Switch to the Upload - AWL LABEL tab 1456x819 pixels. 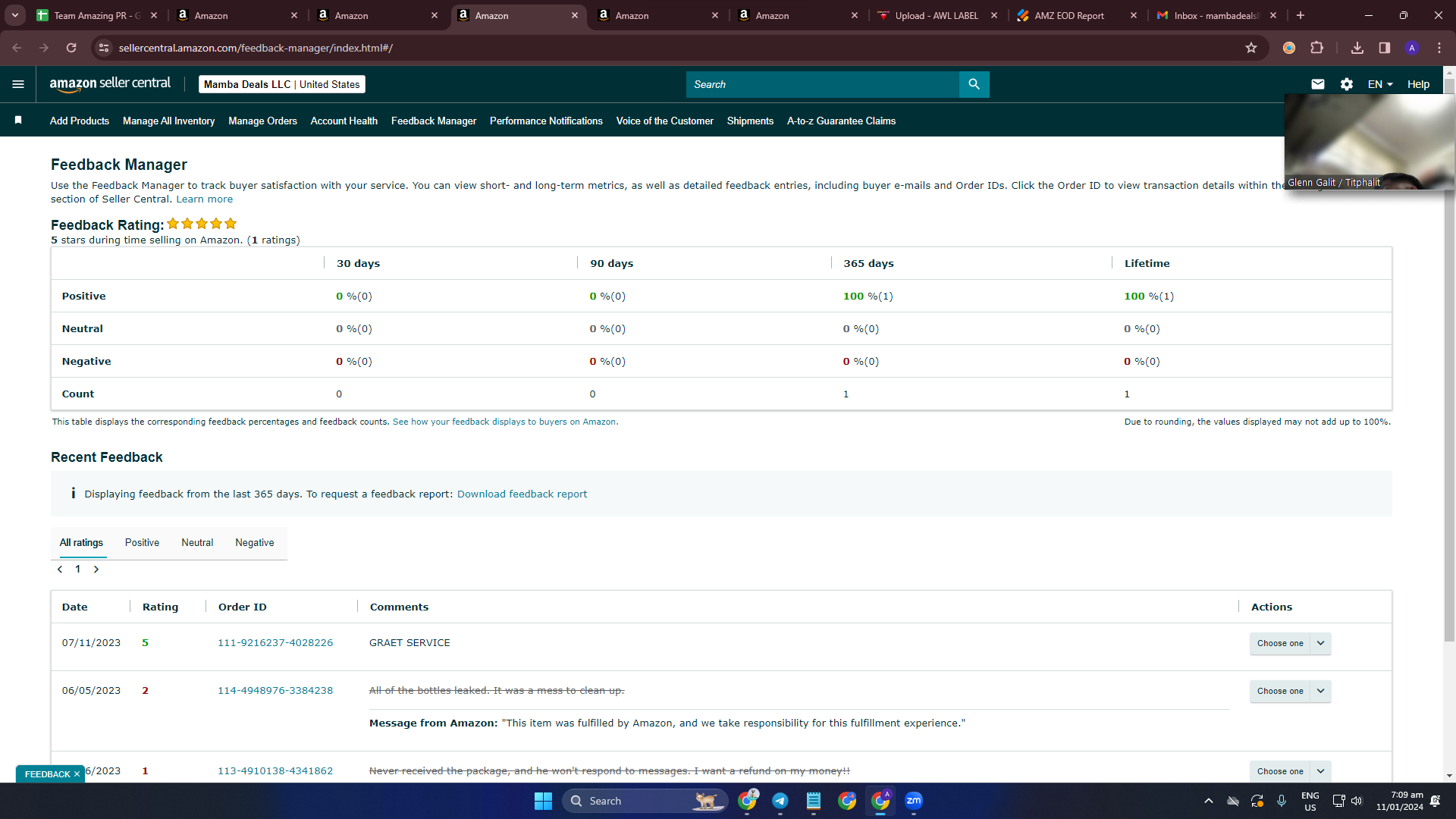(x=937, y=15)
